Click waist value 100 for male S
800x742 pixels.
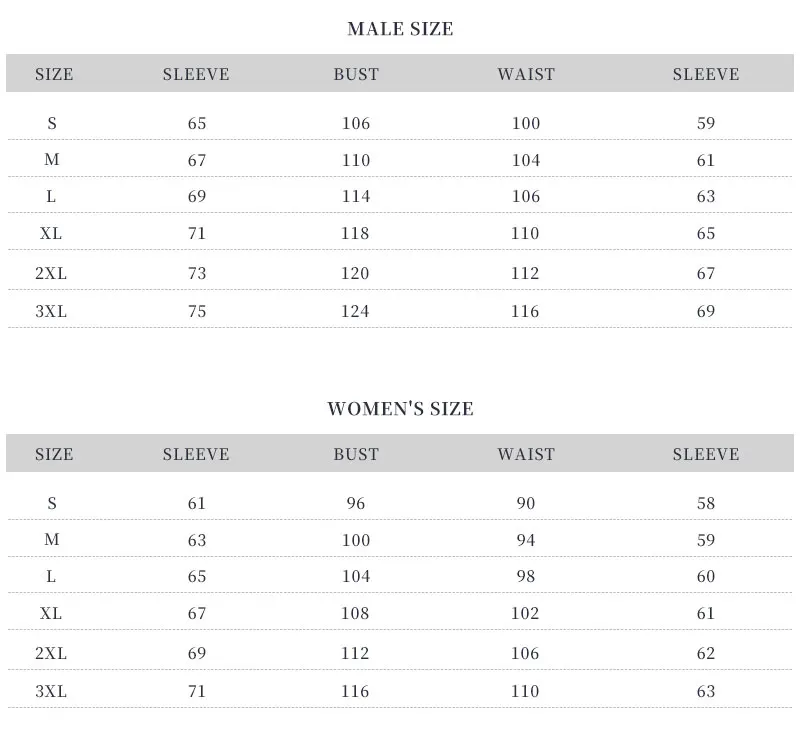[x=526, y=123]
